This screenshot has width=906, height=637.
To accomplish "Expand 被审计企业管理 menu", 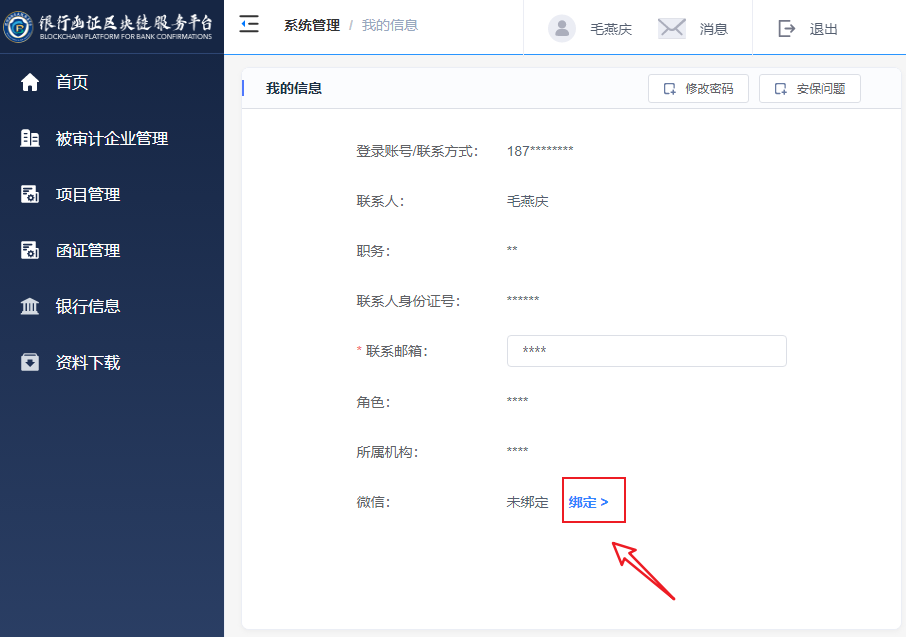I will coord(112,139).
